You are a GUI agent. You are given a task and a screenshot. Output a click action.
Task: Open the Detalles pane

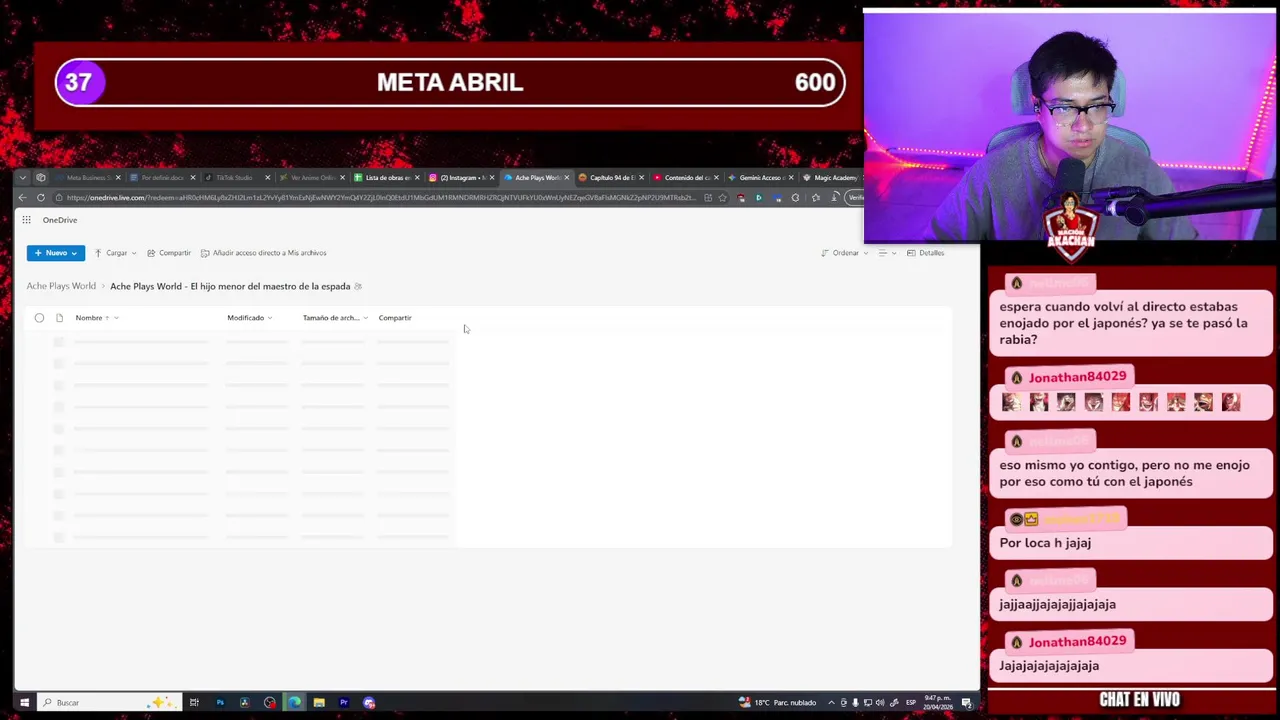(x=925, y=253)
